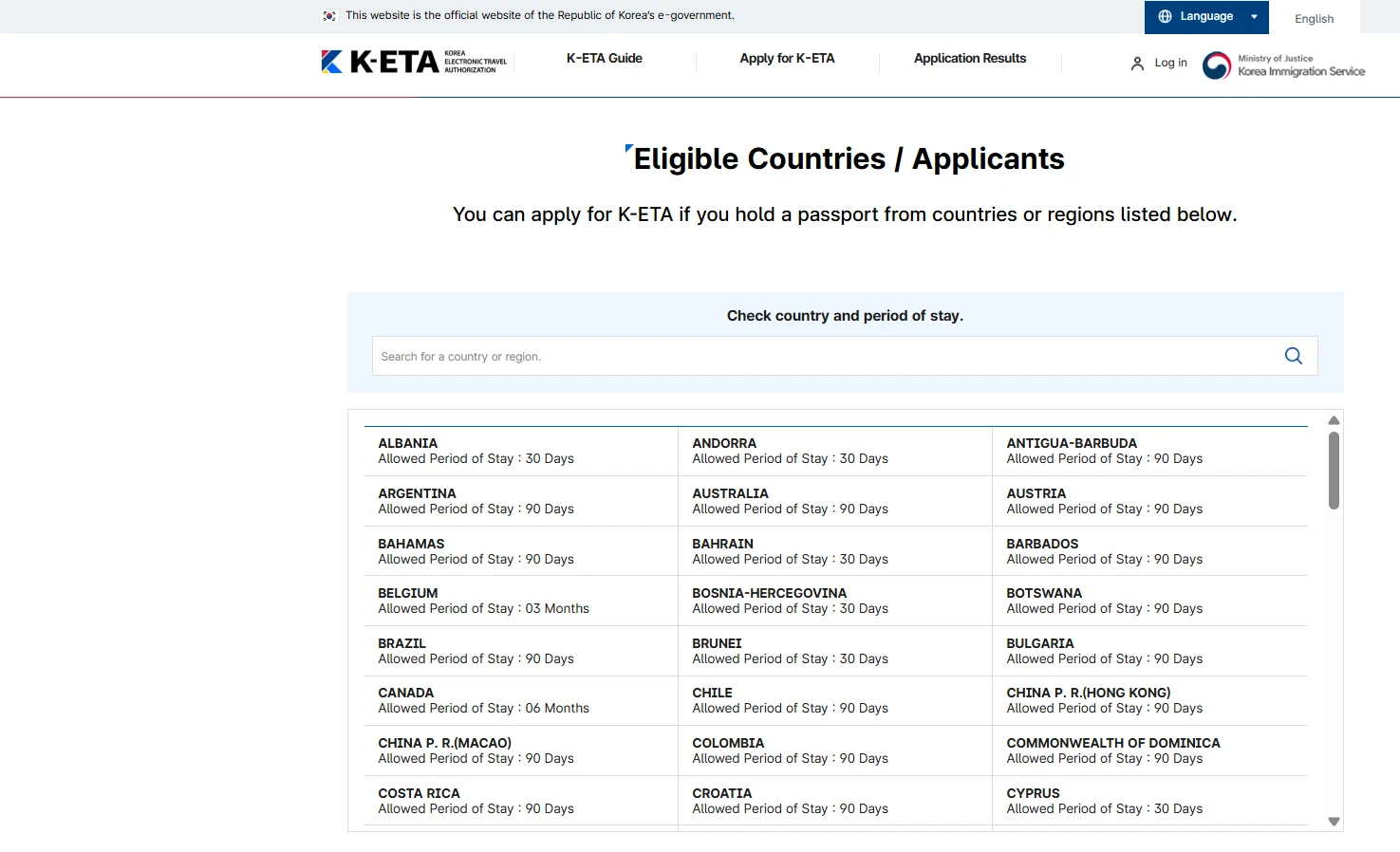This screenshot has width=1400, height=852.
Task: Select CHINA P. R.(HONG KONG) entry
Action: coord(1149,700)
